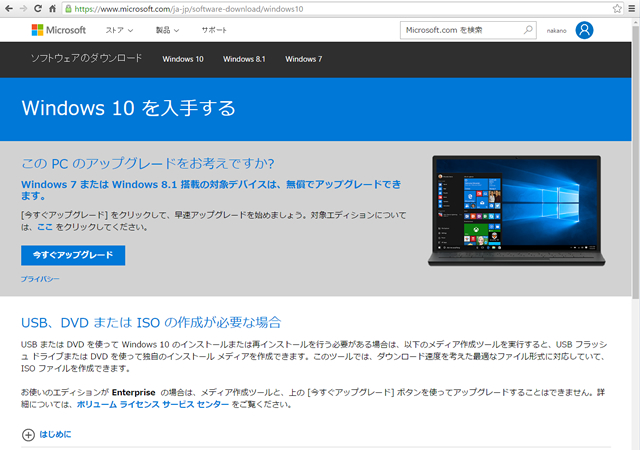Click the laptop Windows 10 image

click(515, 210)
